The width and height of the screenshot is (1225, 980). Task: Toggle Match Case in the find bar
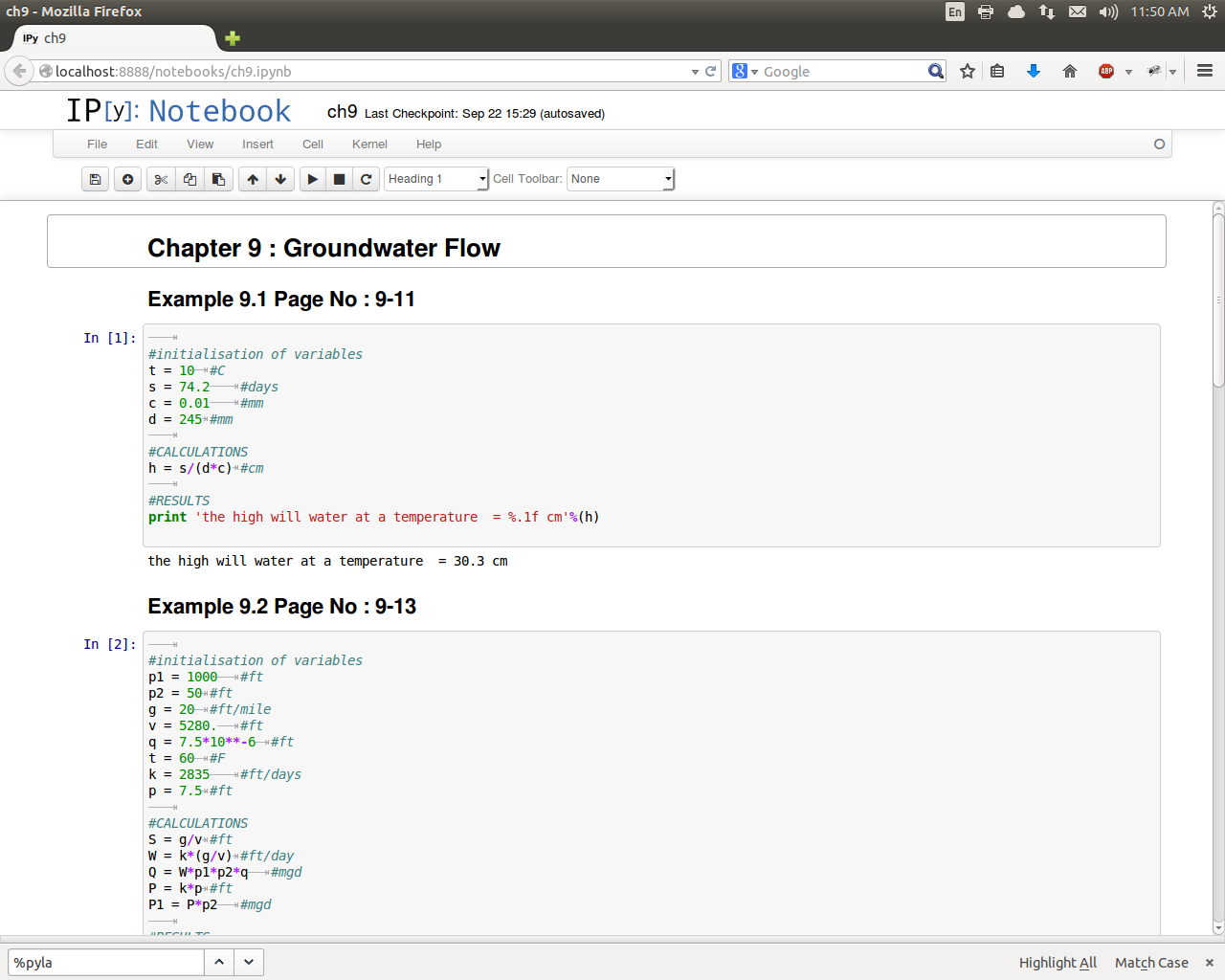(x=1151, y=963)
